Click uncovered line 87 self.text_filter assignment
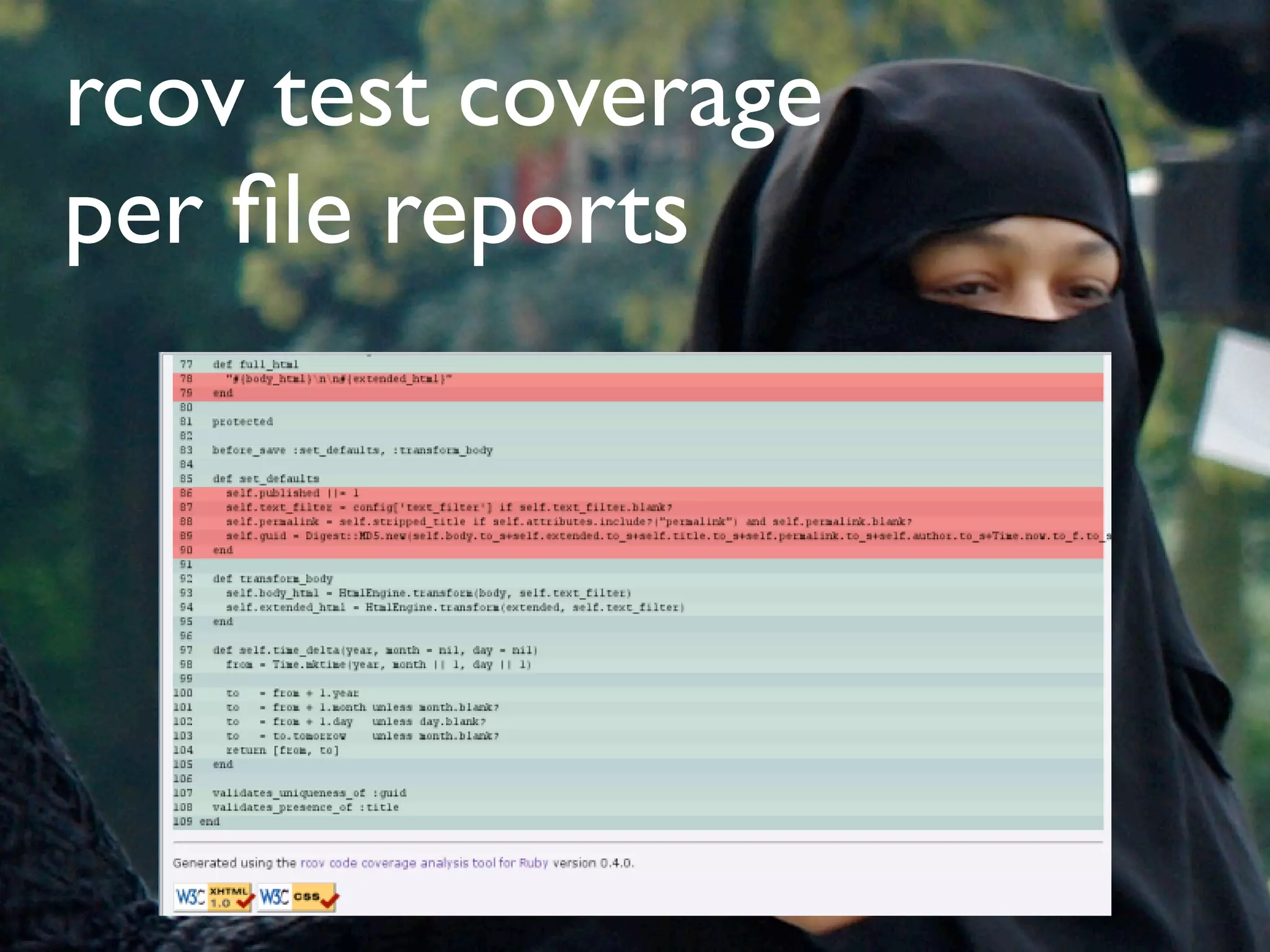Viewport: 1270px width, 952px height. coord(448,507)
